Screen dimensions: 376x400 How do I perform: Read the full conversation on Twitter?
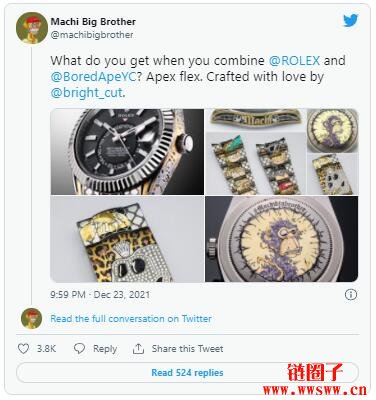pos(131,319)
